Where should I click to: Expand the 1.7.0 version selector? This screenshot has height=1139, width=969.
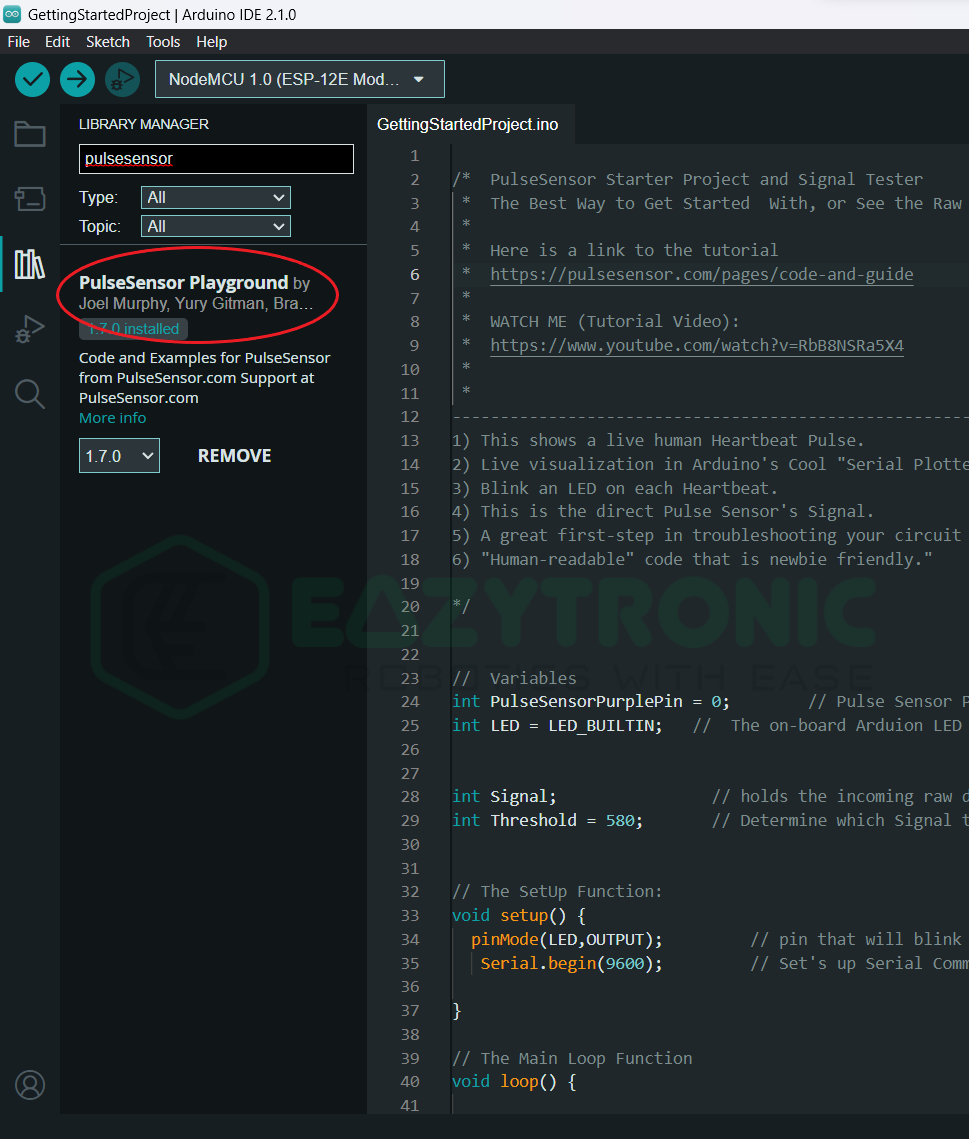pos(119,456)
